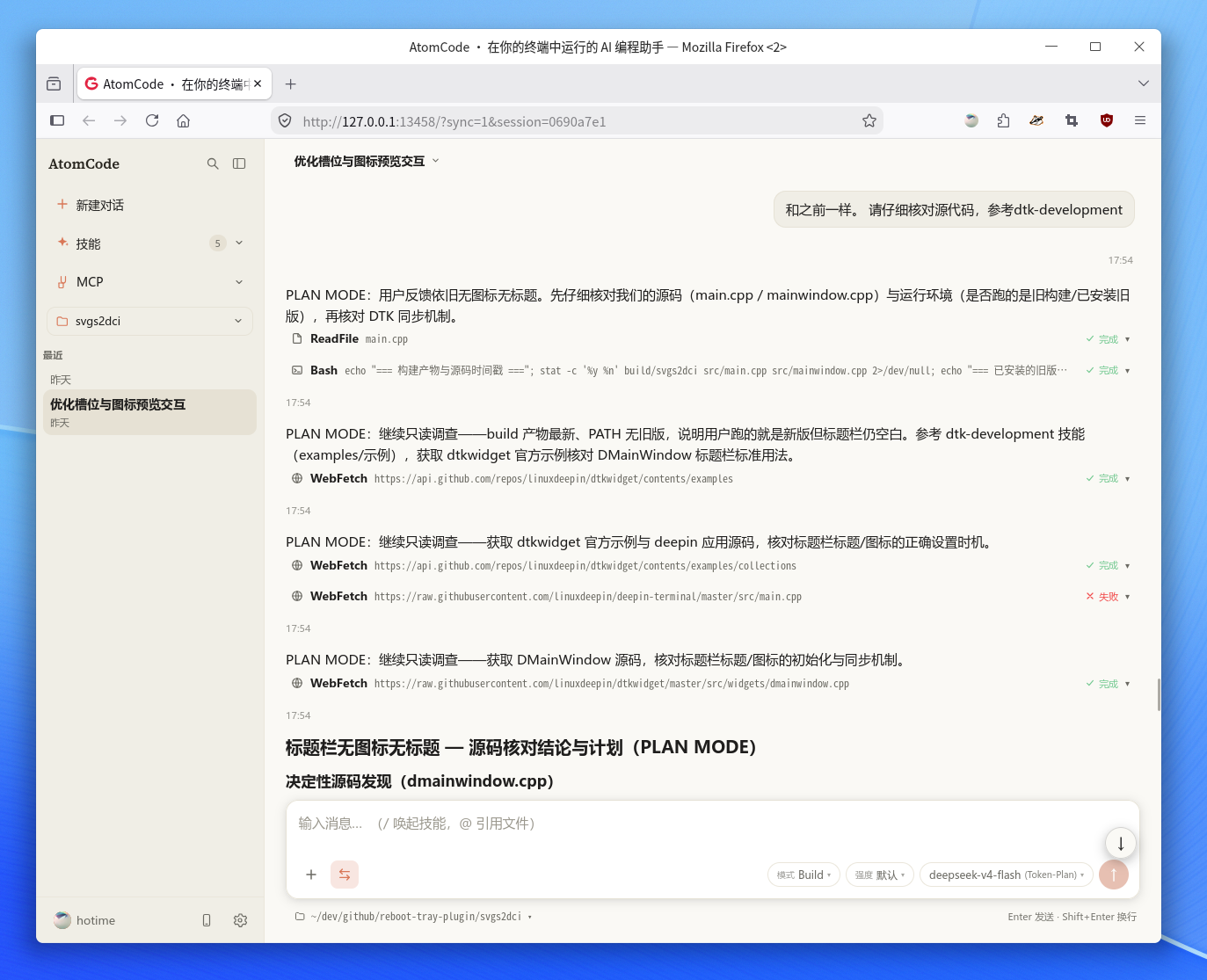Screen dimensions: 1207x980
Task: Reload the page in Firefox
Action: pos(152,120)
